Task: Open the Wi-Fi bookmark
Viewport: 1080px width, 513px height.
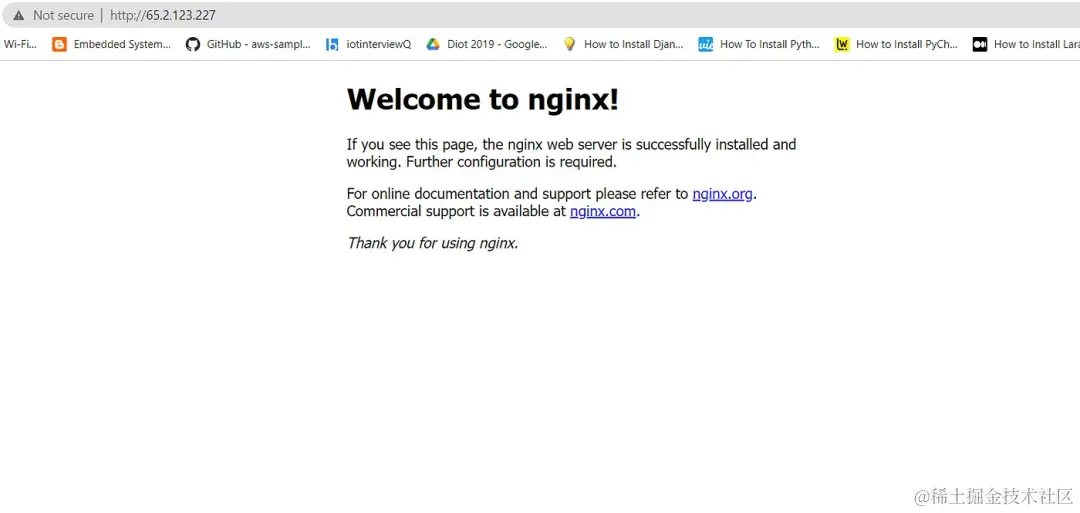Action: [20, 44]
